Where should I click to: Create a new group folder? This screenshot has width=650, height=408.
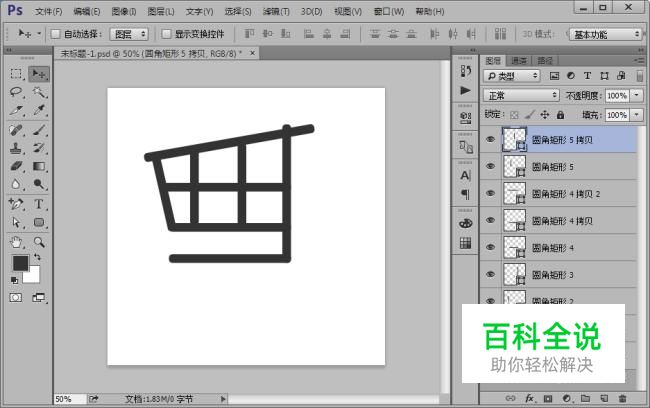pos(585,398)
